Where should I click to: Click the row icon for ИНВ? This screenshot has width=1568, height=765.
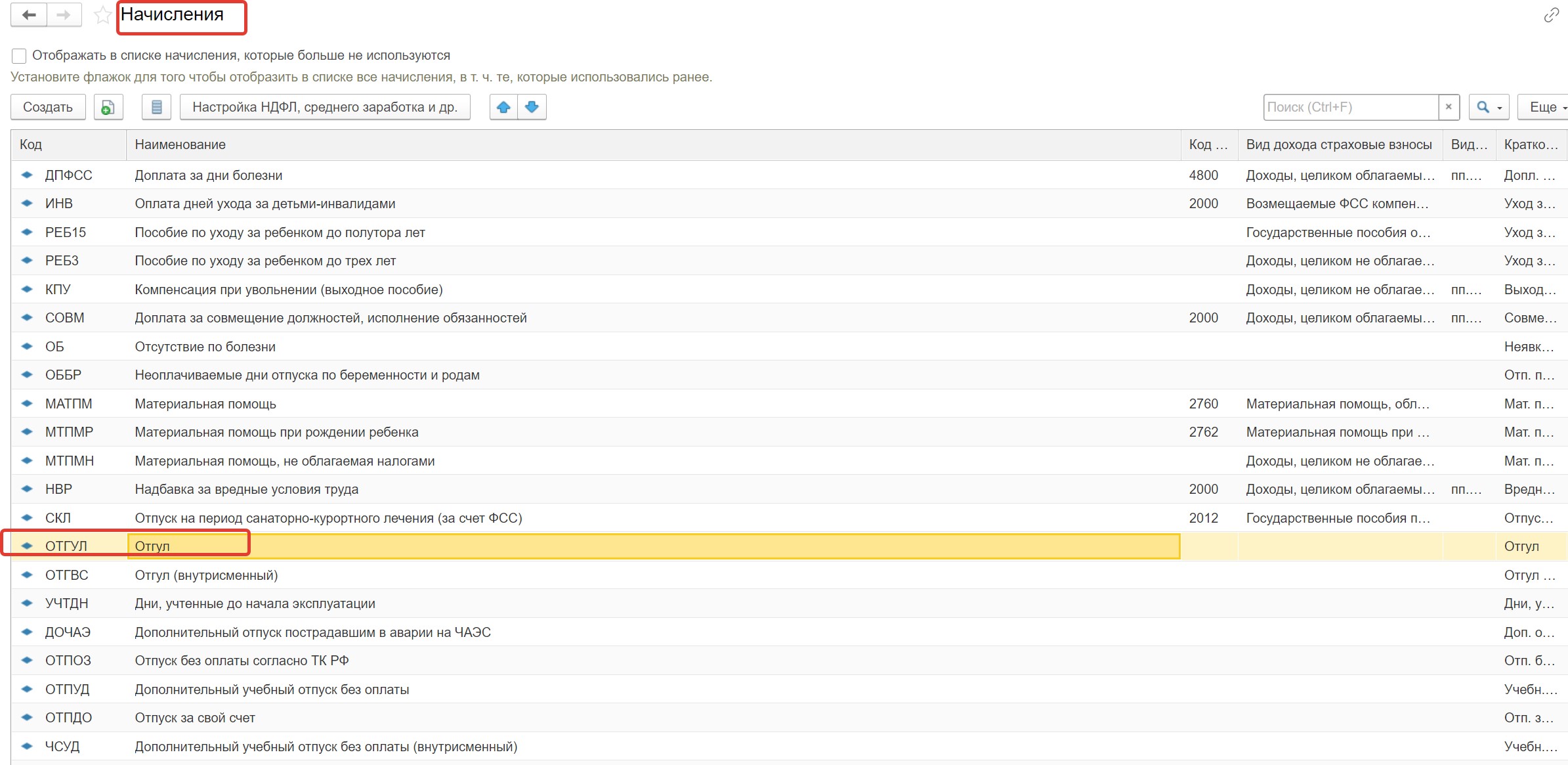(27, 204)
